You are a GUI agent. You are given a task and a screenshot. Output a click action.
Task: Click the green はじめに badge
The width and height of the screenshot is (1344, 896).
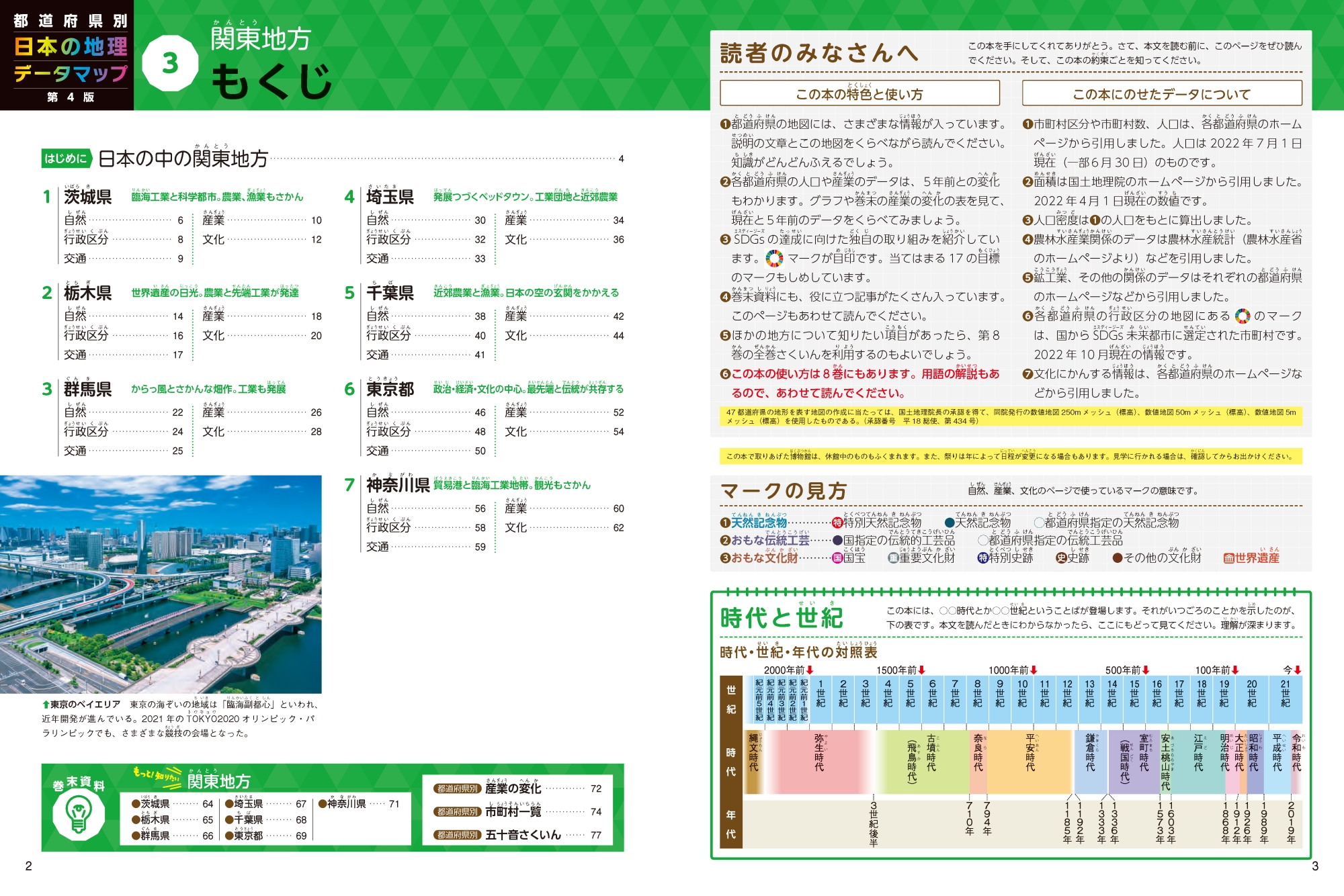tap(67, 159)
